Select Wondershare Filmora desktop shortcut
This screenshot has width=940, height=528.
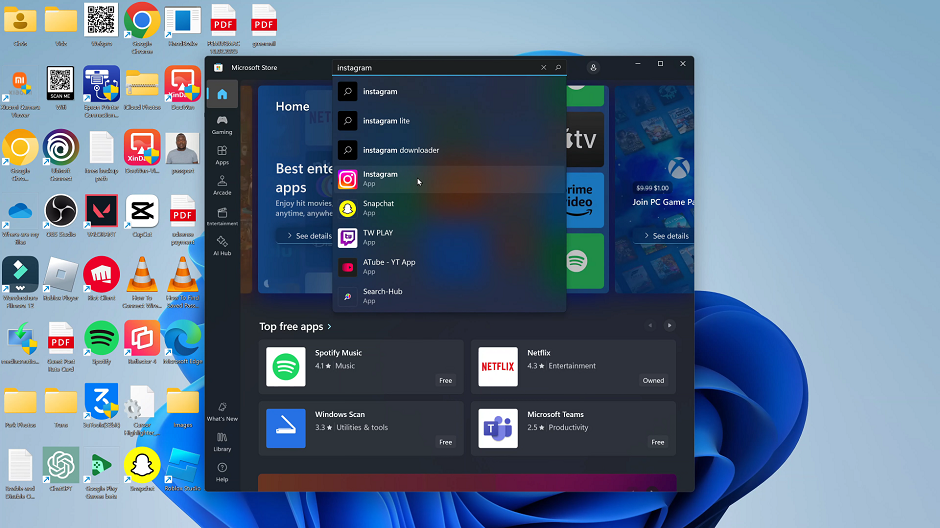coord(20,282)
